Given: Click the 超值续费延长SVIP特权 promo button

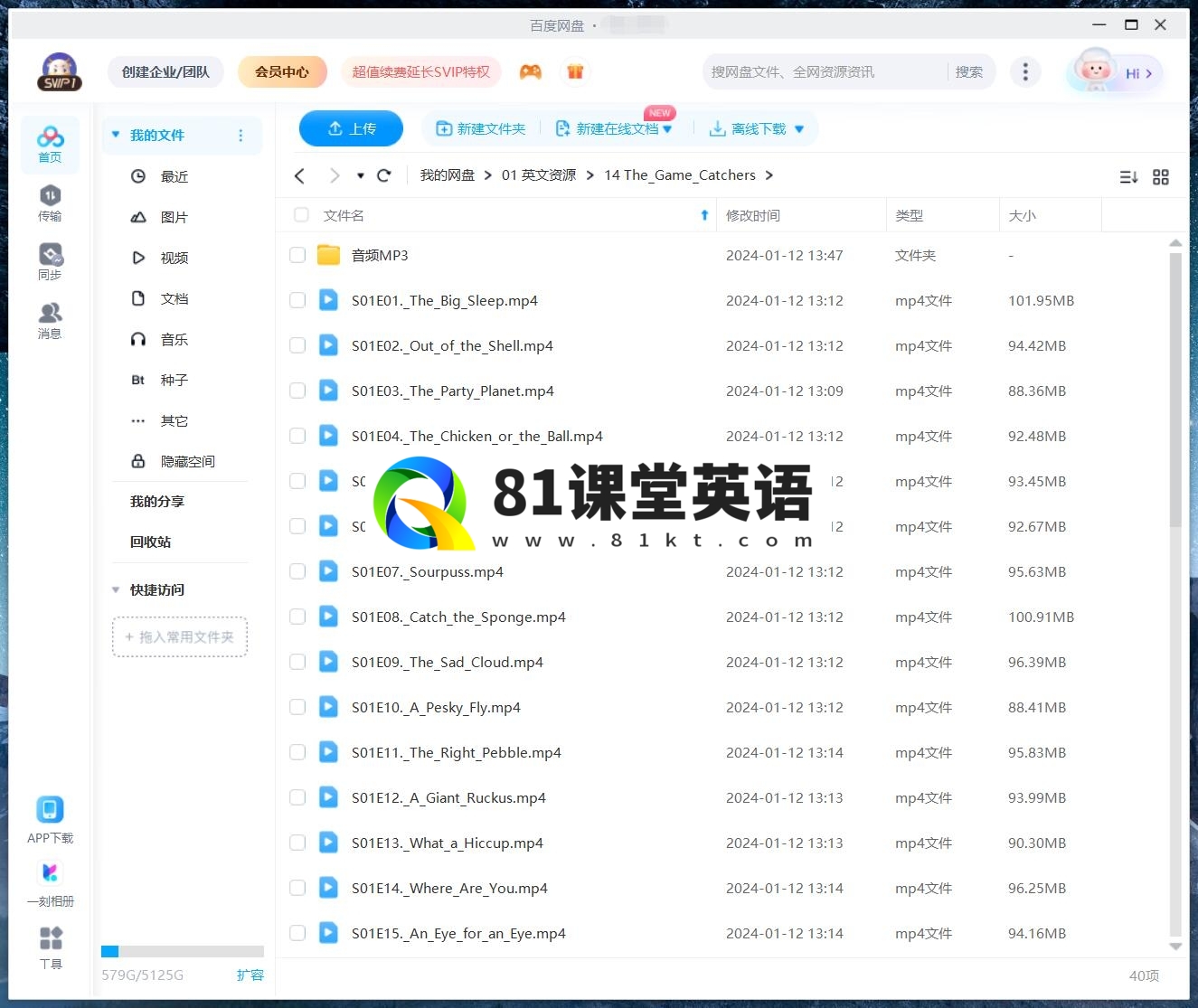Looking at the screenshot, I should [420, 71].
